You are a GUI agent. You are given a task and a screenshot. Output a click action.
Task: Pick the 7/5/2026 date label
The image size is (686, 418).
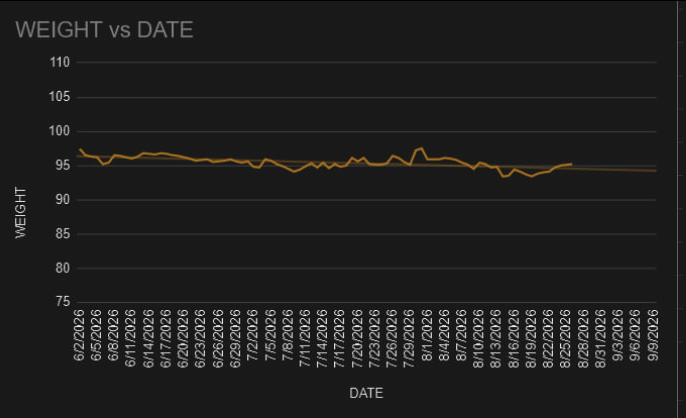pyautogui.click(x=270, y=335)
